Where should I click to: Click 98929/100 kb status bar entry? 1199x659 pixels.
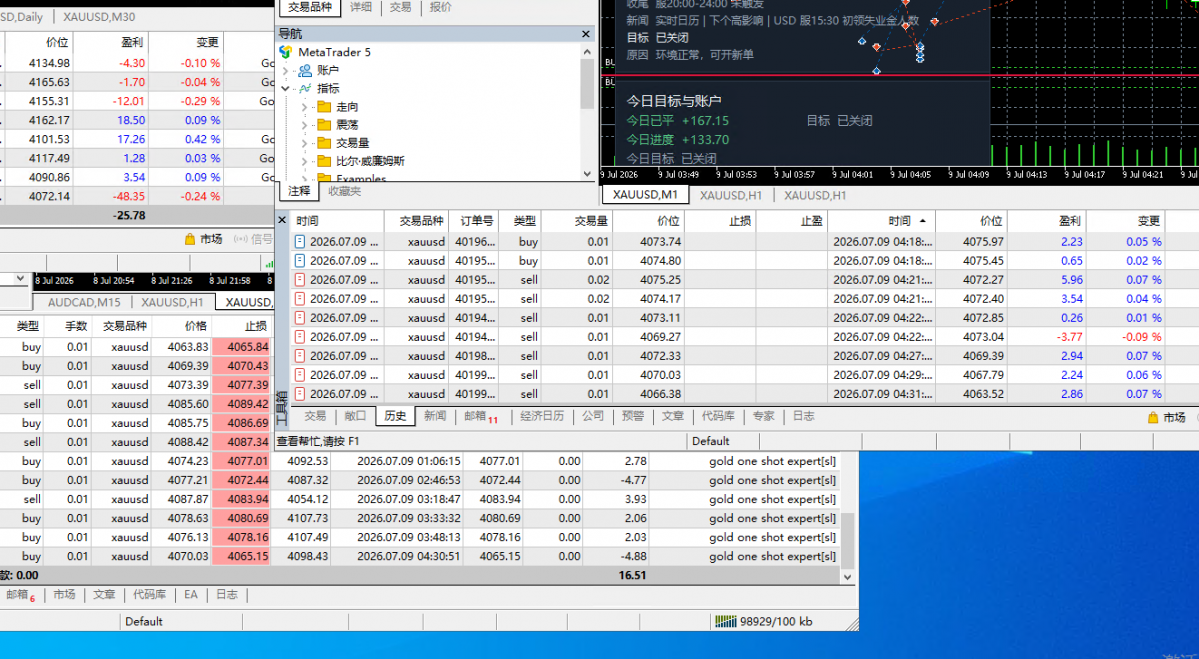point(776,622)
